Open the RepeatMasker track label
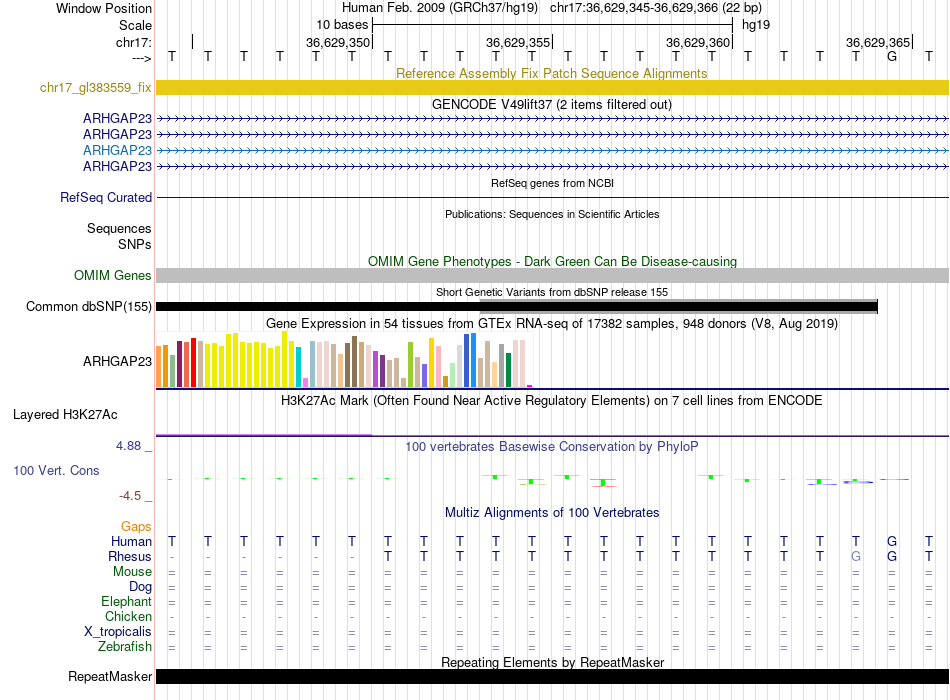Viewport: 950px width, 700px height. tap(110, 677)
